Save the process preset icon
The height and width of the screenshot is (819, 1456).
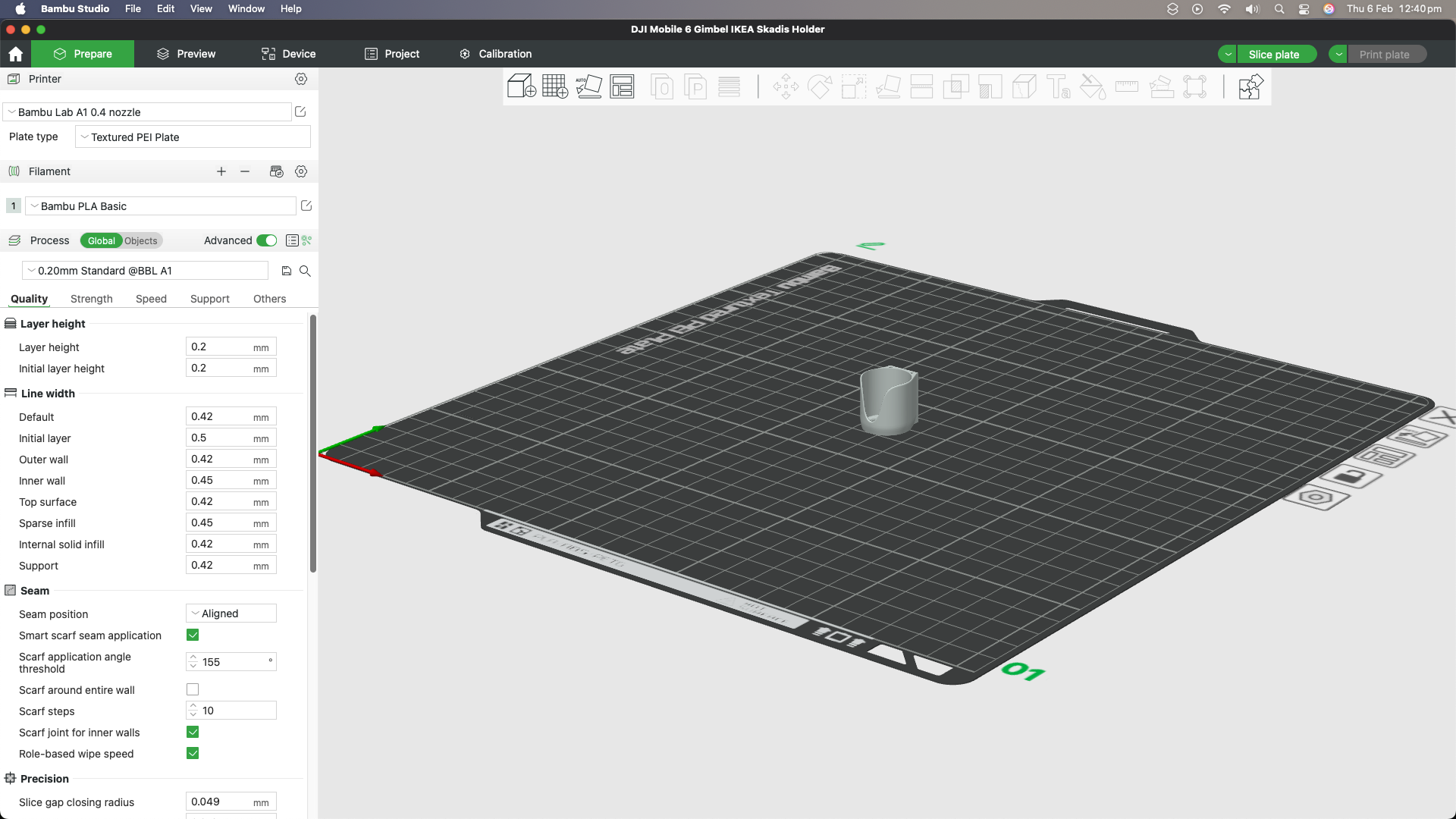tap(287, 271)
